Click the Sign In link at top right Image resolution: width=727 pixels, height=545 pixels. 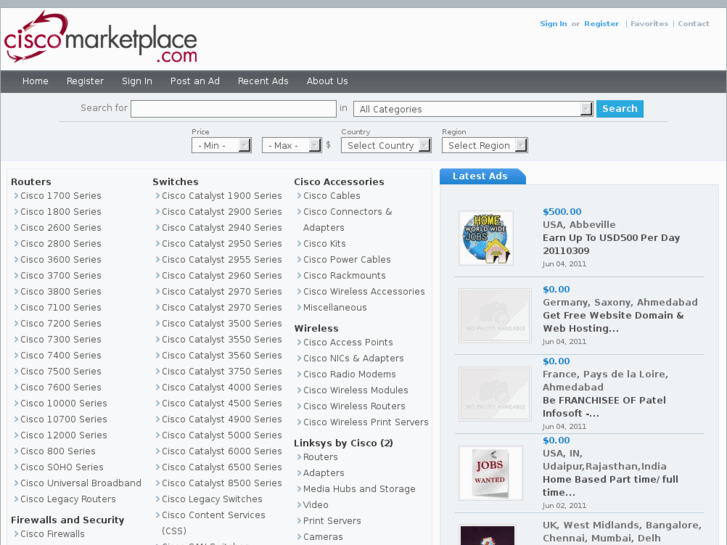(x=553, y=24)
